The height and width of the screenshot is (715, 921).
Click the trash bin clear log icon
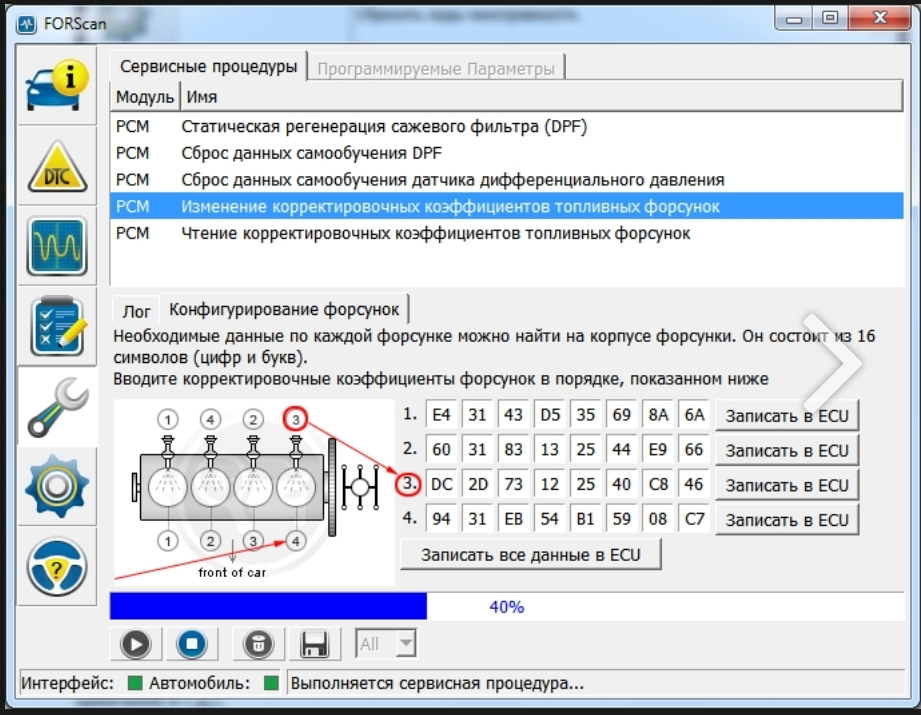(258, 644)
